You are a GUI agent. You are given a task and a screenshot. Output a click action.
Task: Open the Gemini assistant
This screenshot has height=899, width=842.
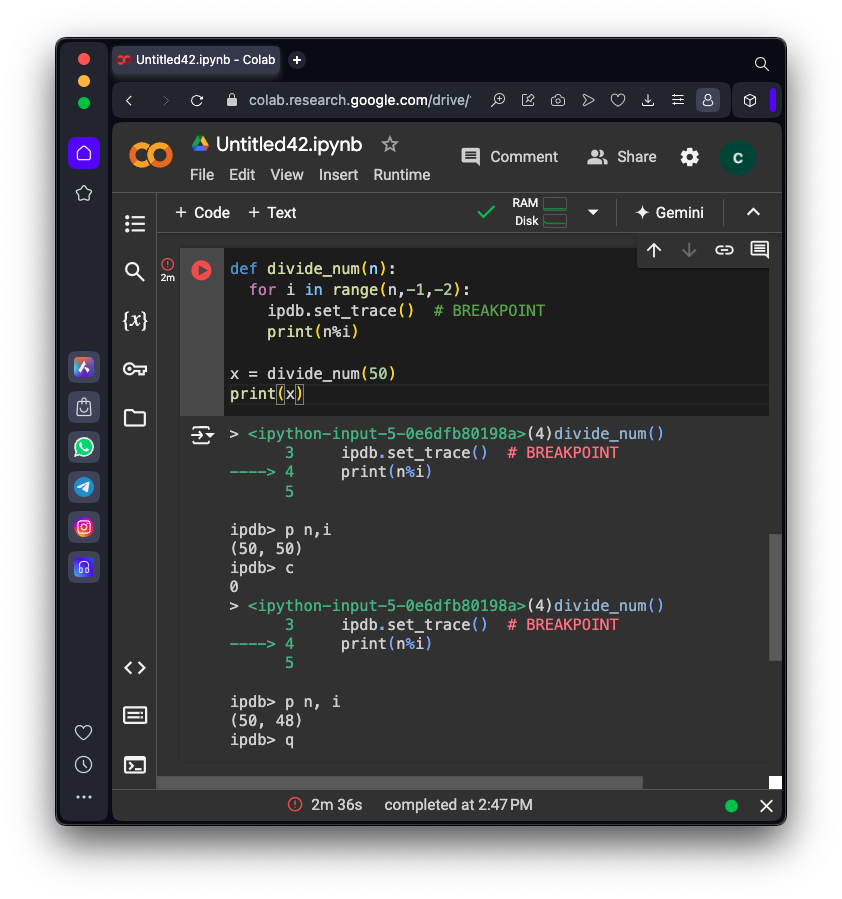(x=669, y=212)
